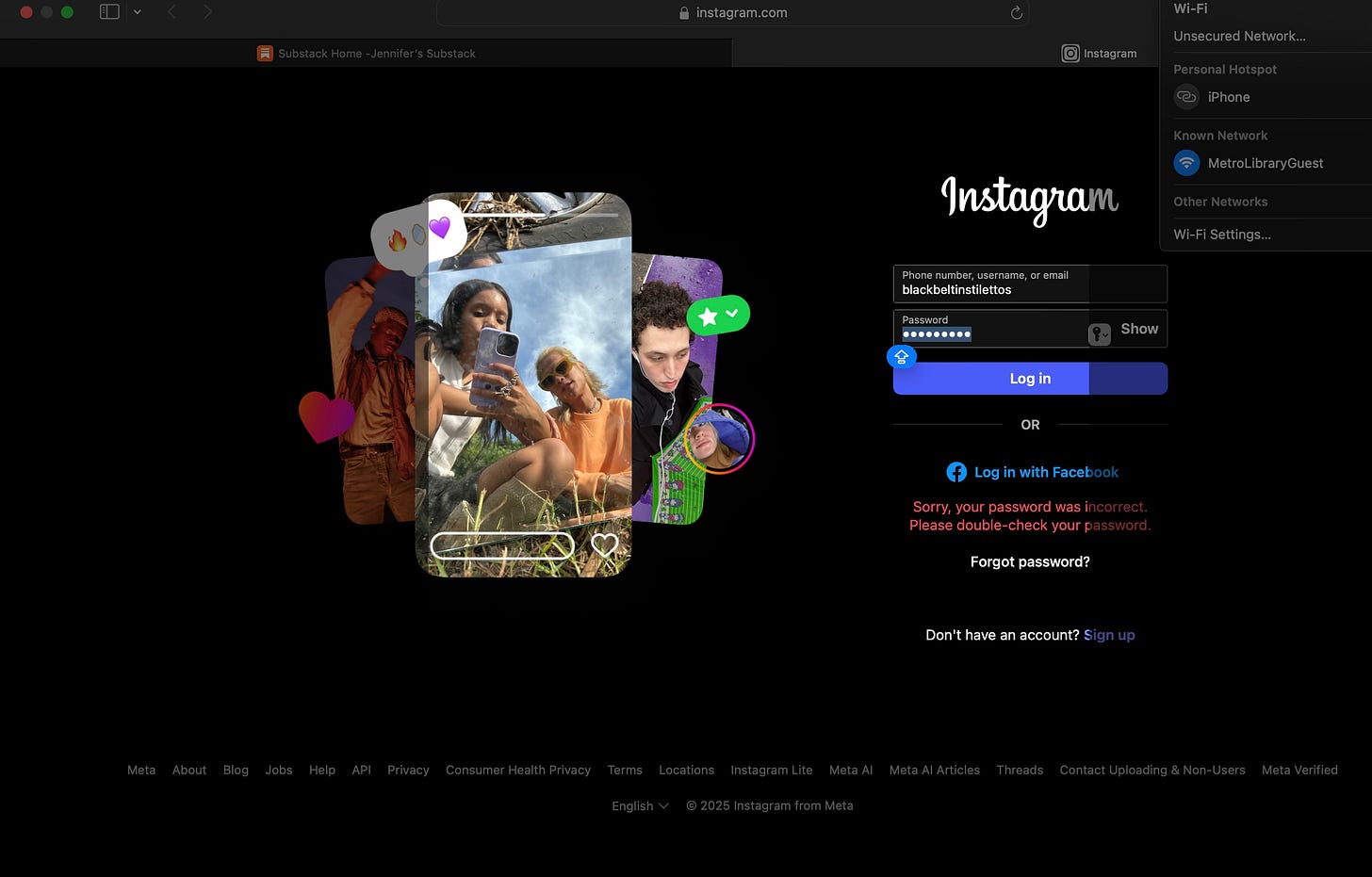Screen dimensions: 1372x877
Task: Expand Other Networks in Wi-Fi menu
Action: tap(1220, 202)
